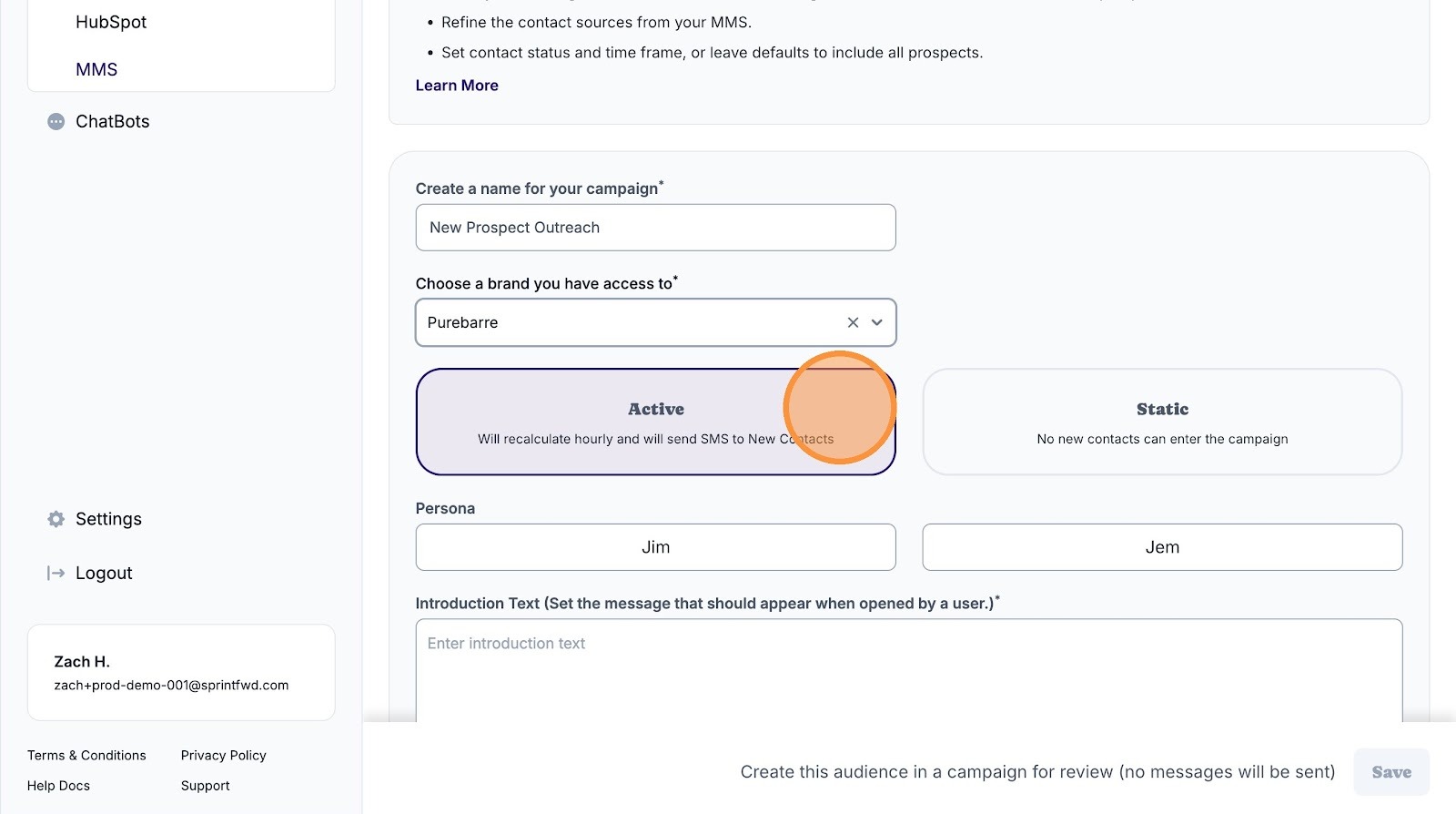This screenshot has height=814, width=1456.
Task: Click the Logout arrow icon
Action: click(x=56, y=573)
